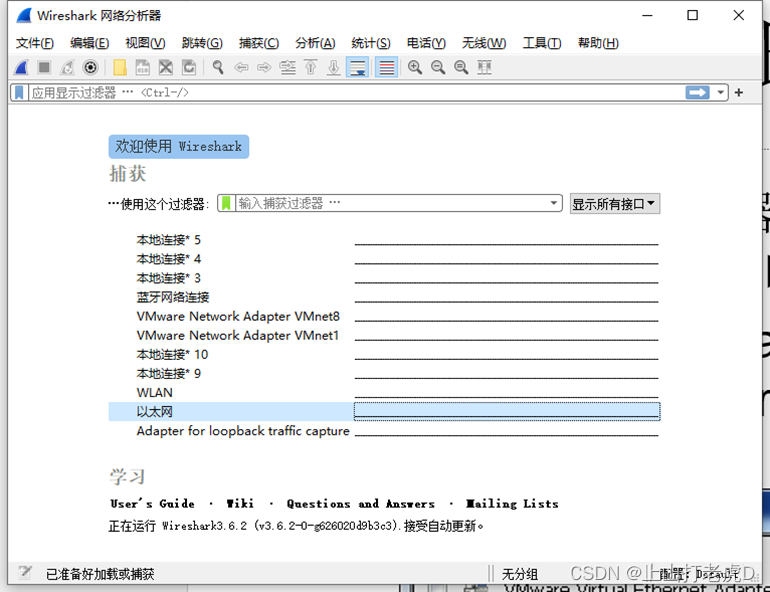
Task: Select the 以太网 interface row
Action: (384, 412)
